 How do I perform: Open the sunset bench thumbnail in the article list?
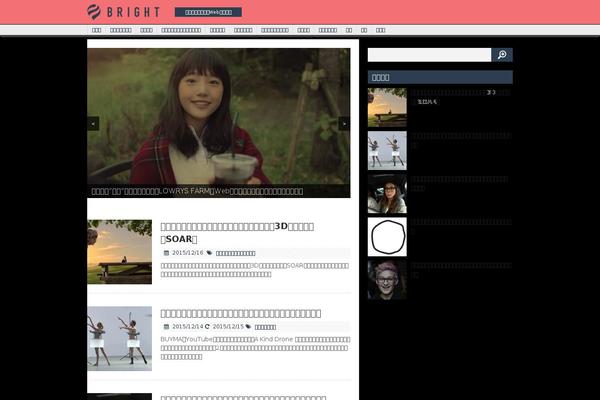(x=119, y=252)
